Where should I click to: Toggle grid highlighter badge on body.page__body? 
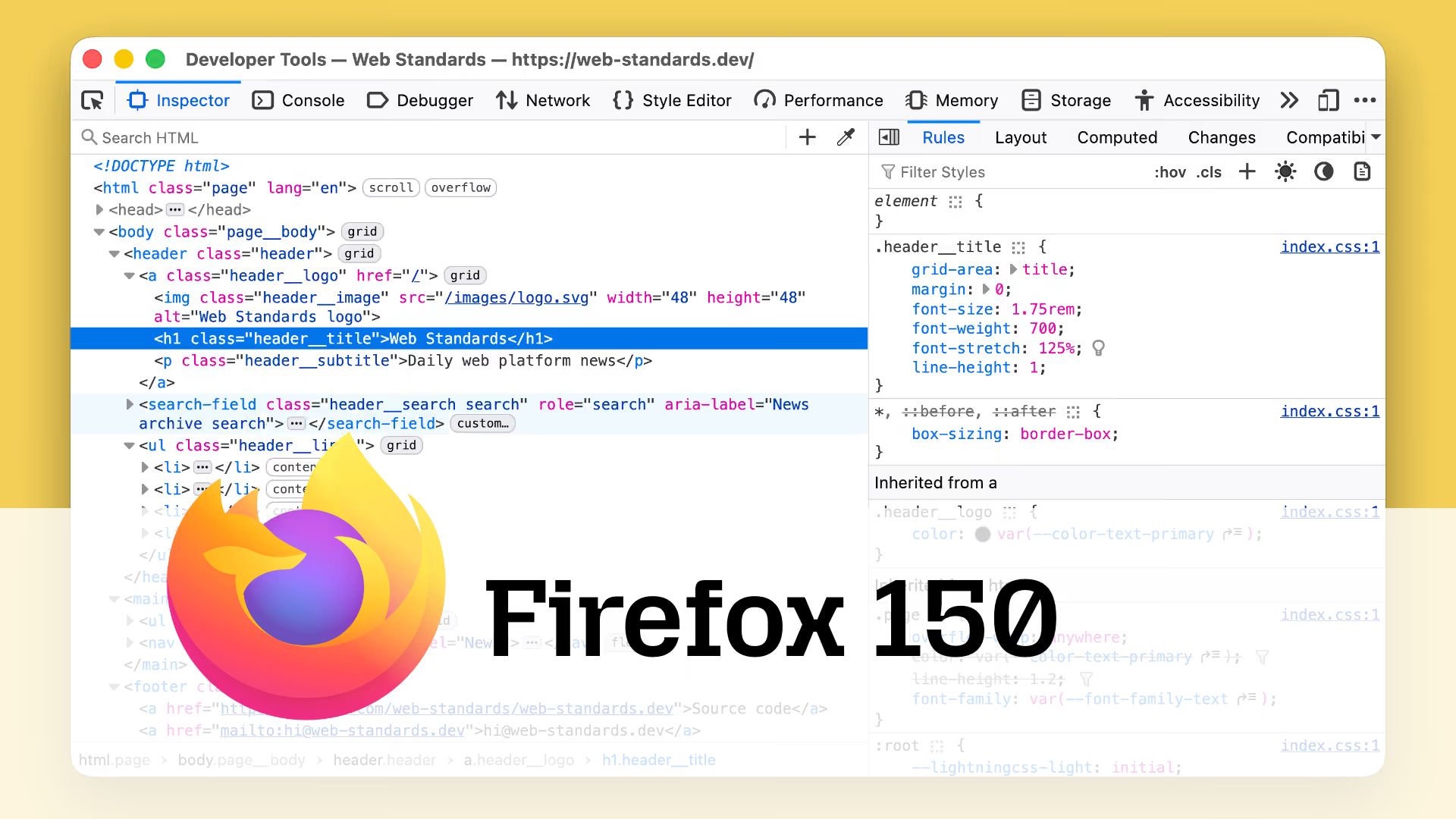tap(362, 231)
